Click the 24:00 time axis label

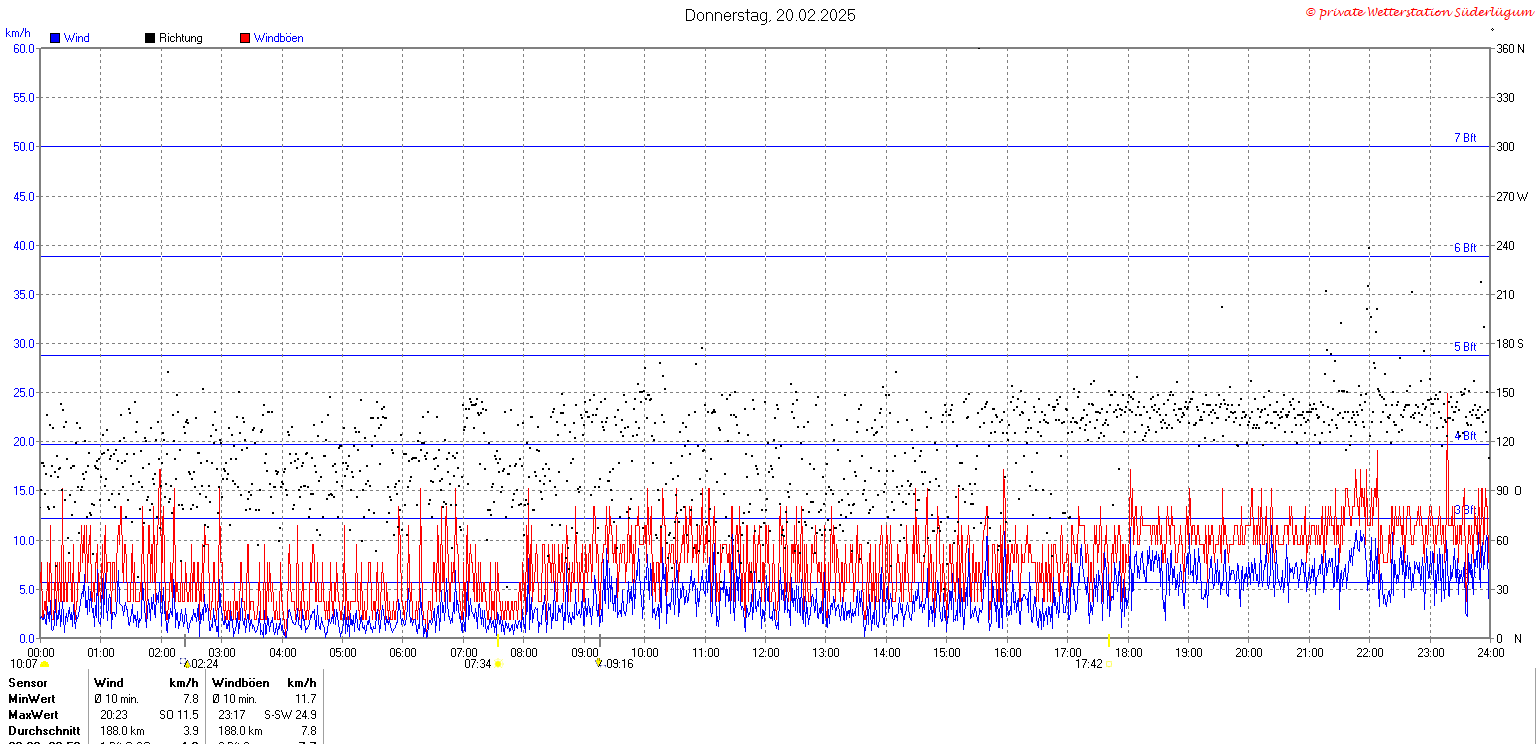coord(1490,653)
